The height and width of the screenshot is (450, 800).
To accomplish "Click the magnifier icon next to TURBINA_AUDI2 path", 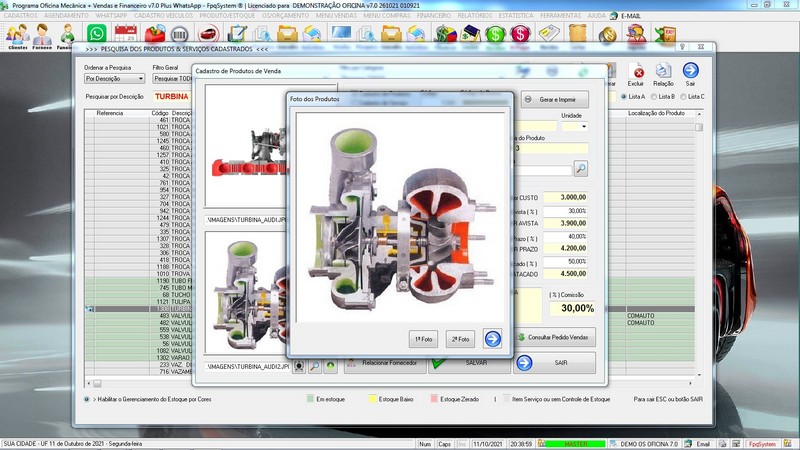I will [x=315, y=366].
